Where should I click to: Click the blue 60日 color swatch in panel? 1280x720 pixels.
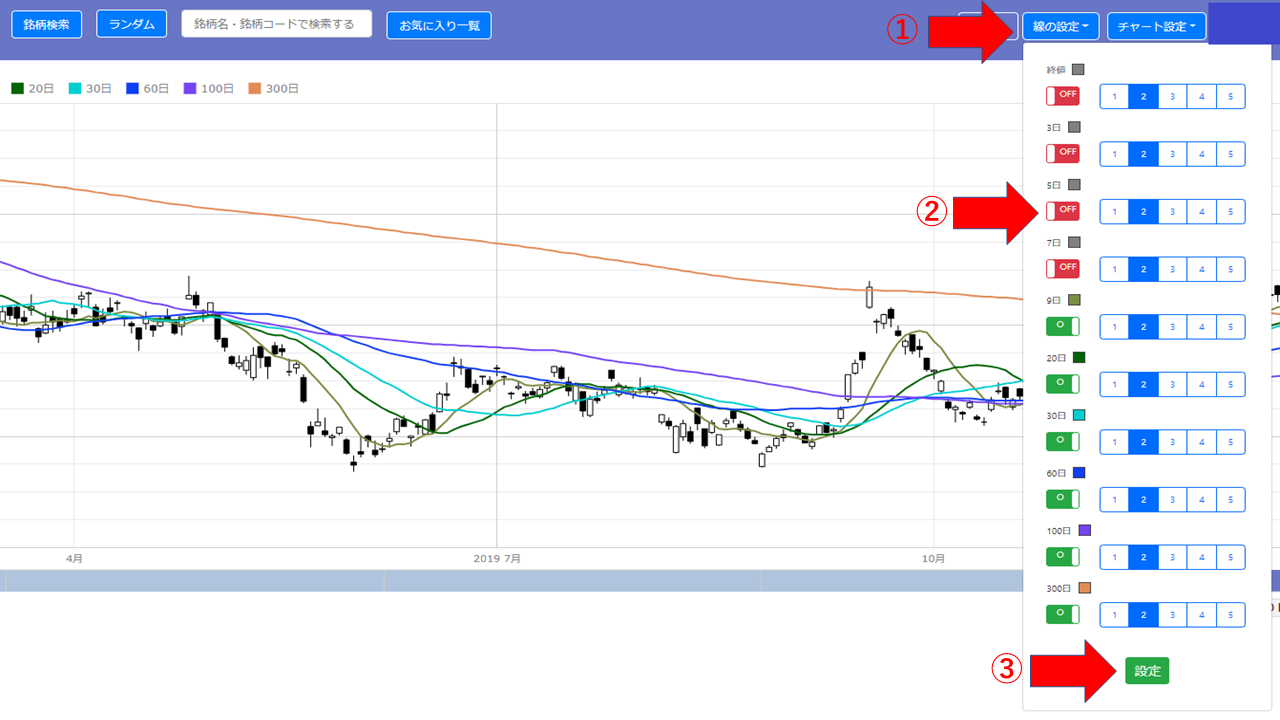pyautogui.click(x=1078, y=473)
